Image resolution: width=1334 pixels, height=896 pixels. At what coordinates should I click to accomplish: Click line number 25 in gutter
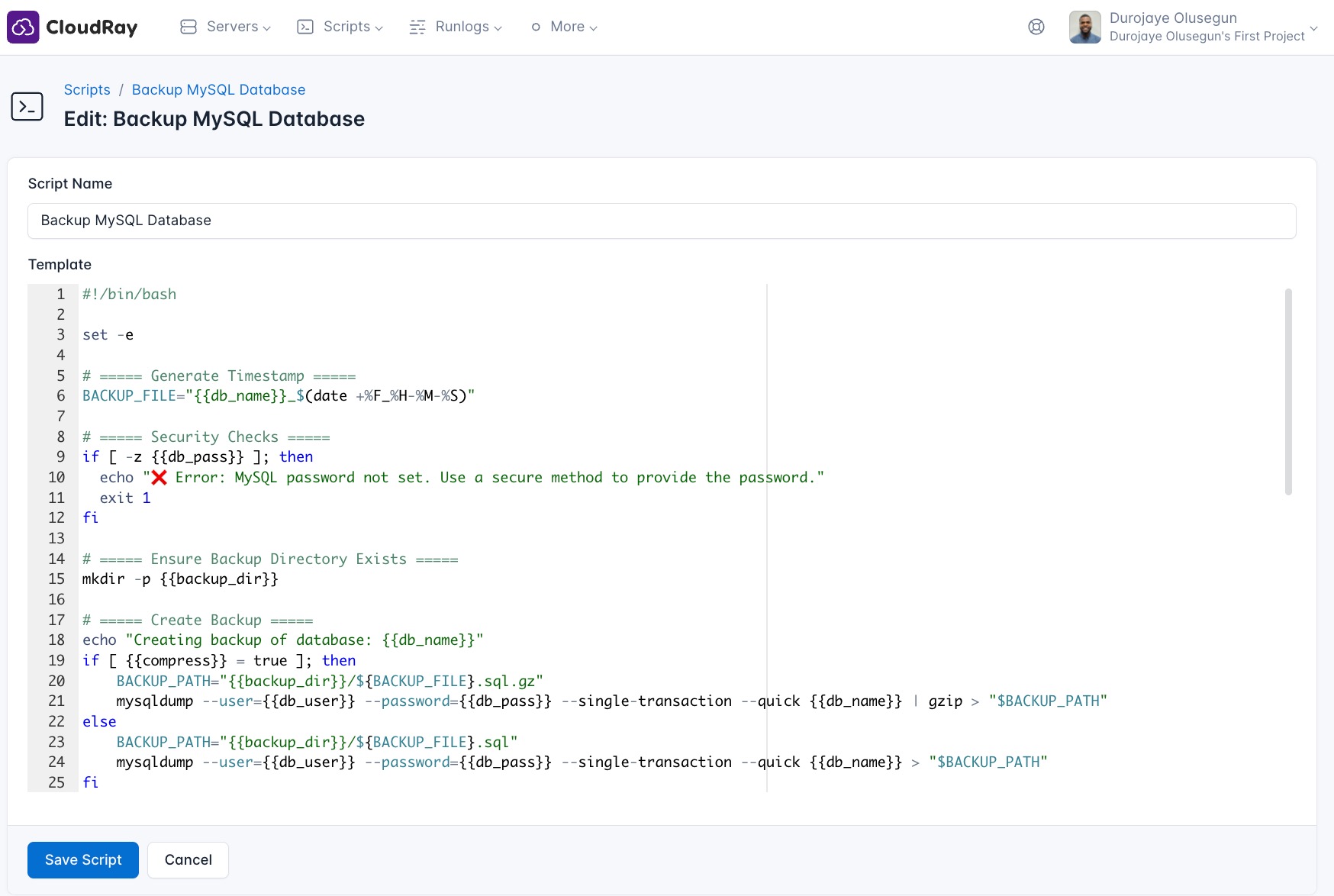point(56,782)
